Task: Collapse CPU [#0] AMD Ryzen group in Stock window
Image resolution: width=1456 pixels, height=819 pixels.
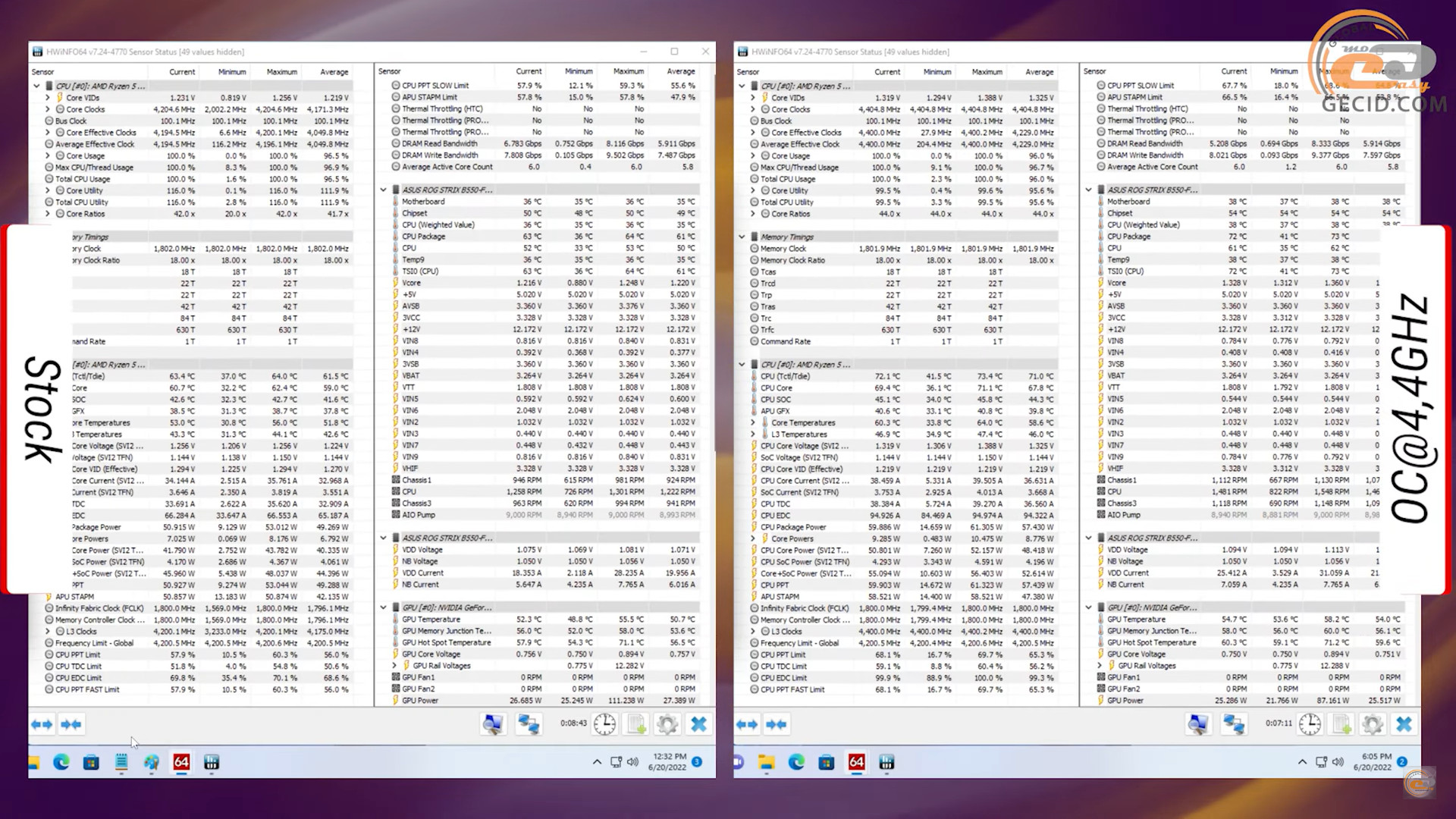Action: (x=36, y=86)
